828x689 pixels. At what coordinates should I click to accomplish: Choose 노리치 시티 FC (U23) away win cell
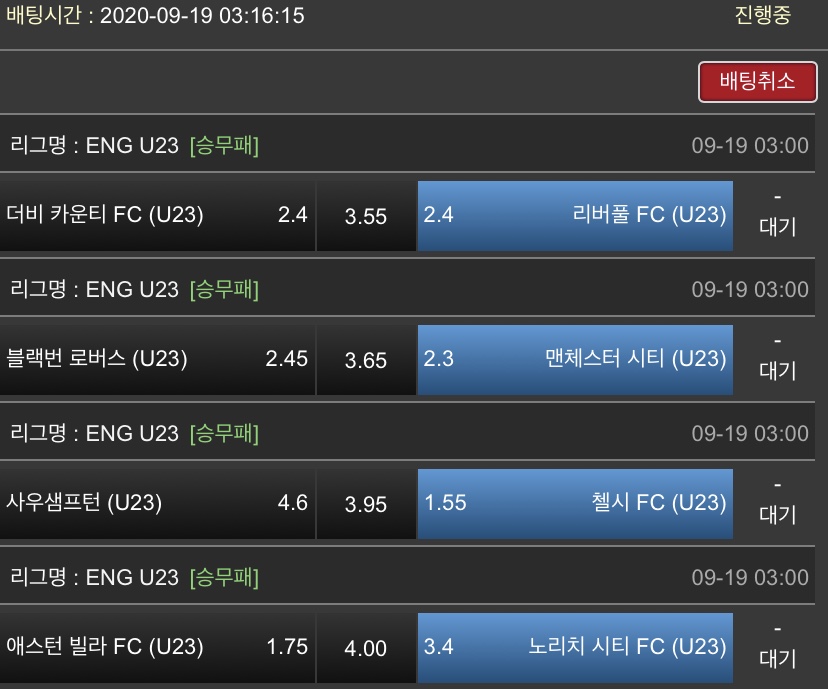(575, 647)
